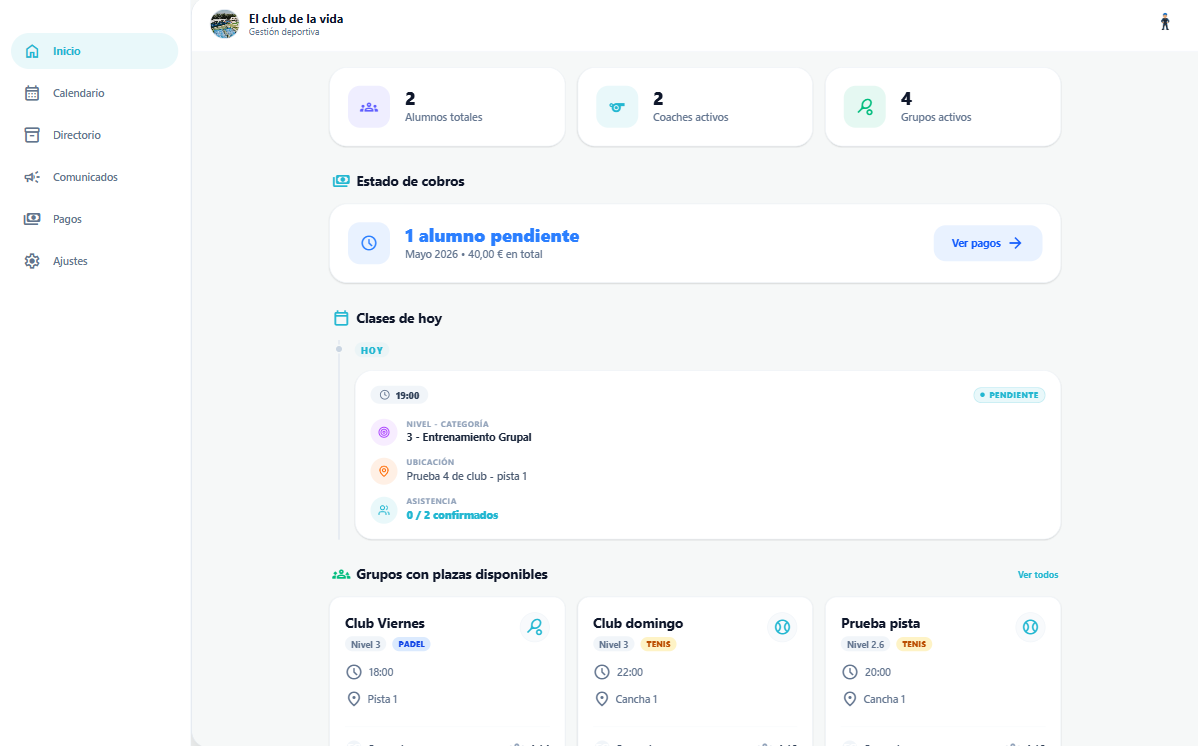Click the Nivel 3 tag on Club domingo

pos(614,644)
